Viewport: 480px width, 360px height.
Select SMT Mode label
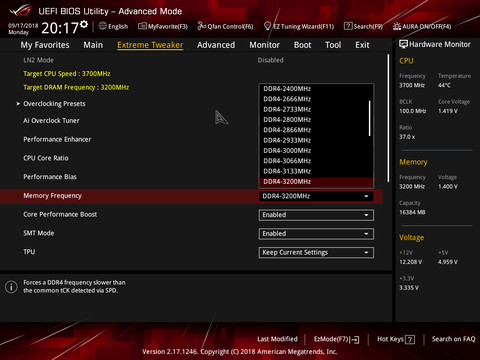[x=39, y=233]
